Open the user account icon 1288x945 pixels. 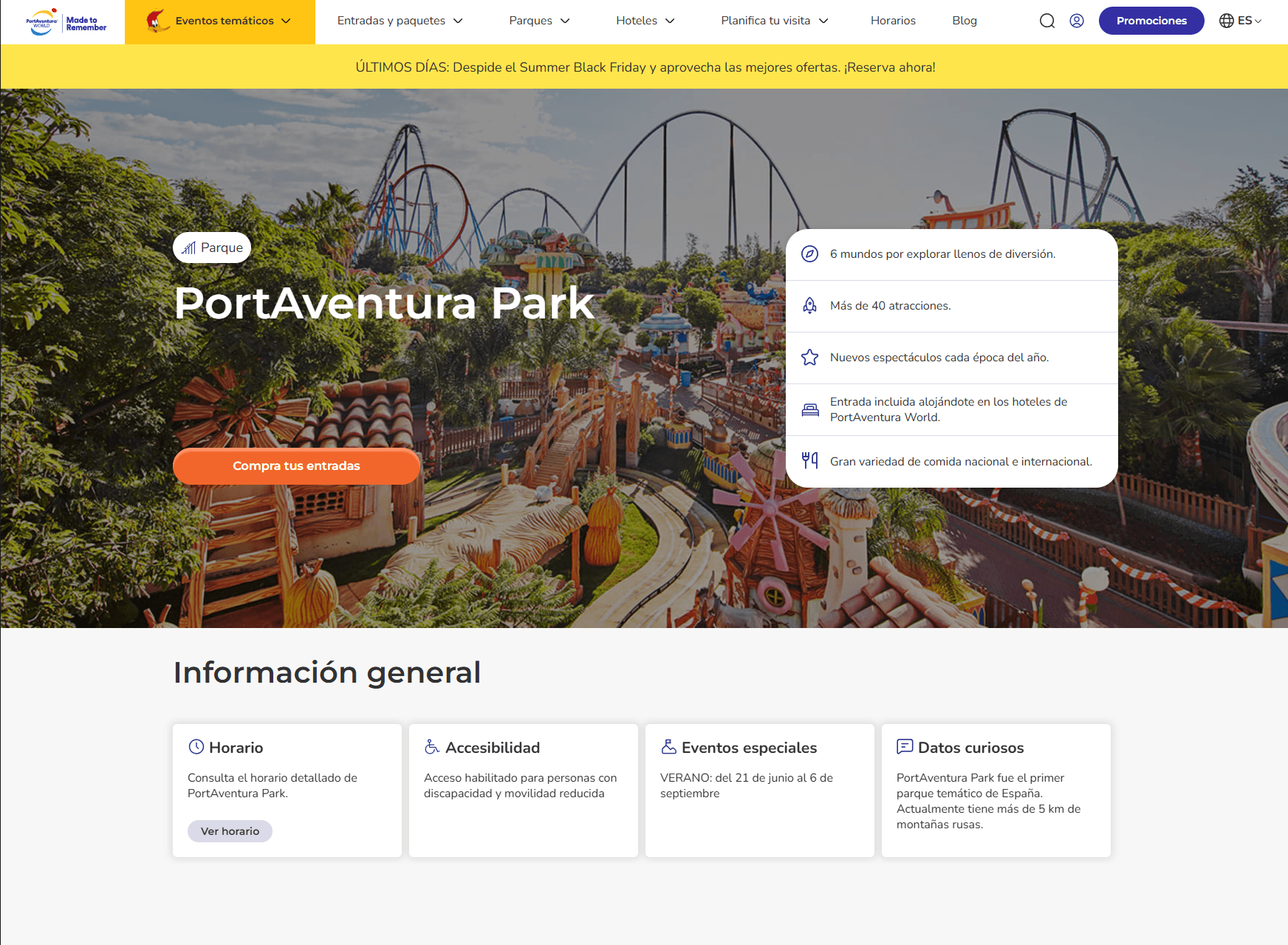click(x=1077, y=21)
